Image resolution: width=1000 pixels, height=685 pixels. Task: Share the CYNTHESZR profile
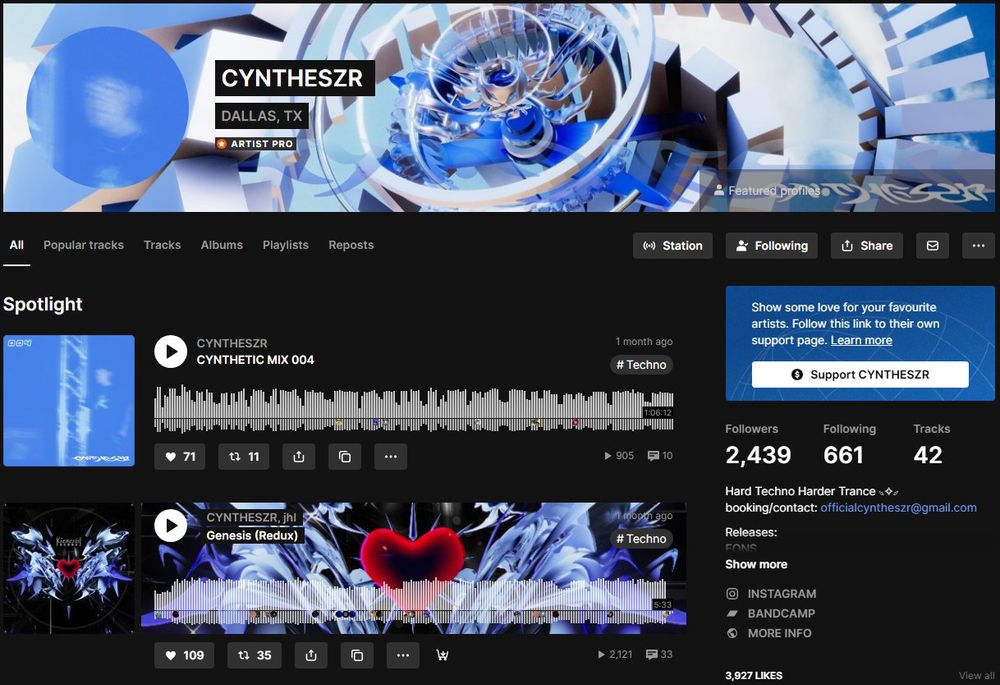click(867, 246)
